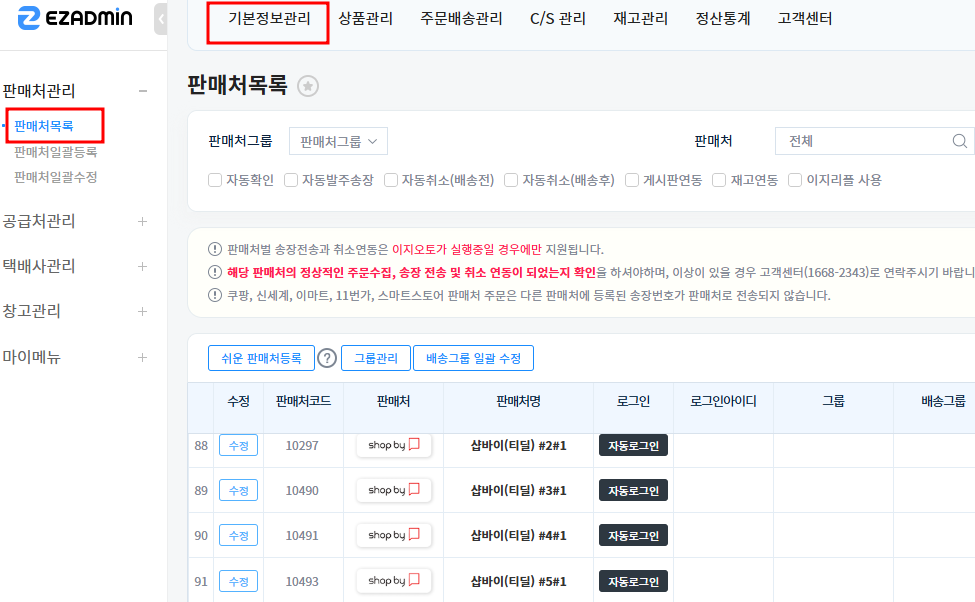975x602 pixels.
Task: Check the 이지리플 사용 option
Action: 796,180
